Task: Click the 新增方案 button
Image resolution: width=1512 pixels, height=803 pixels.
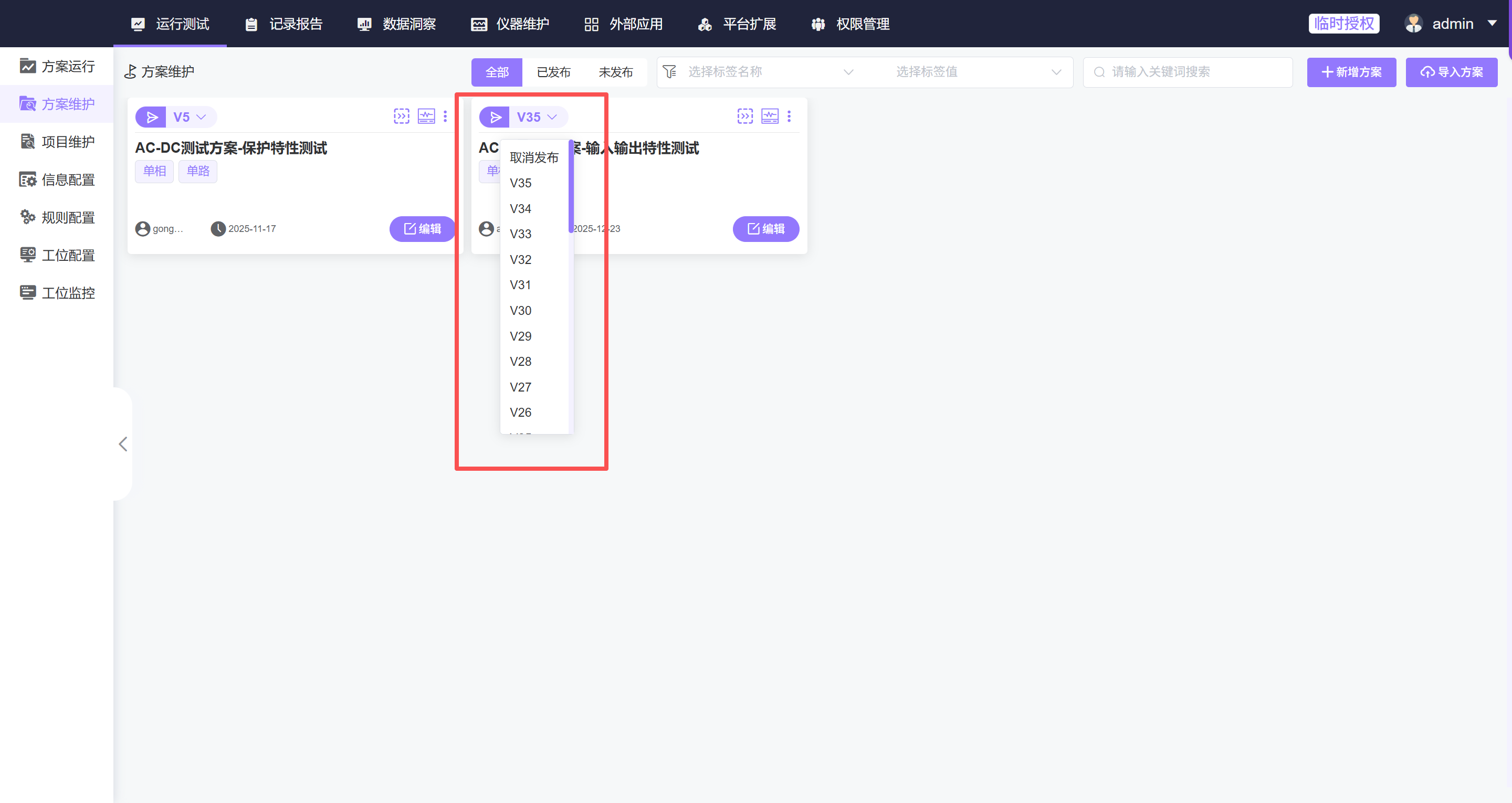Action: pyautogui.click(x=1351, y=71)
